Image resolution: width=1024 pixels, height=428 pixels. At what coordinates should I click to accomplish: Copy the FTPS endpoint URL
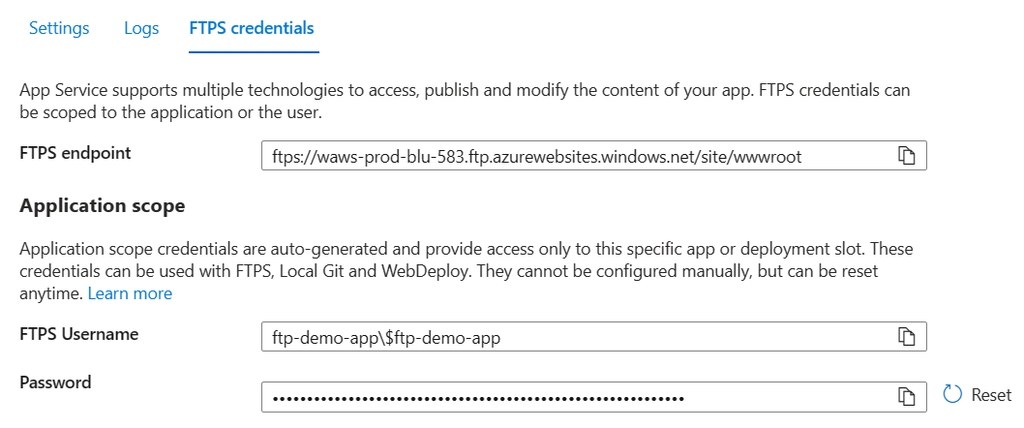[x=907, y=156]
